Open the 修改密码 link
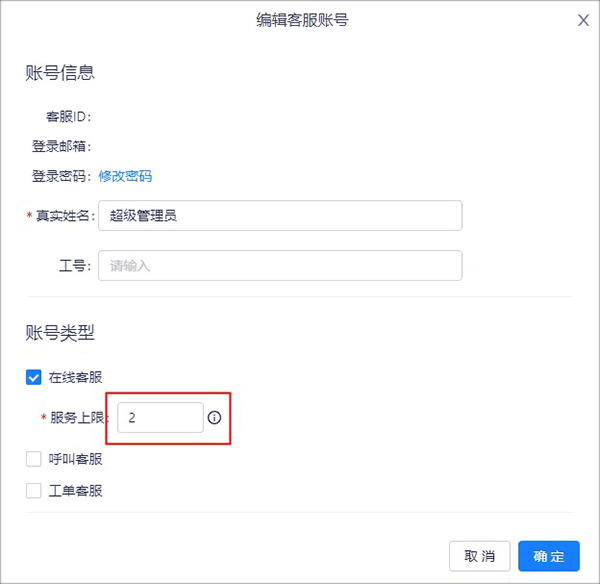This screenshot has width=600, height=584. click(125, 176)
